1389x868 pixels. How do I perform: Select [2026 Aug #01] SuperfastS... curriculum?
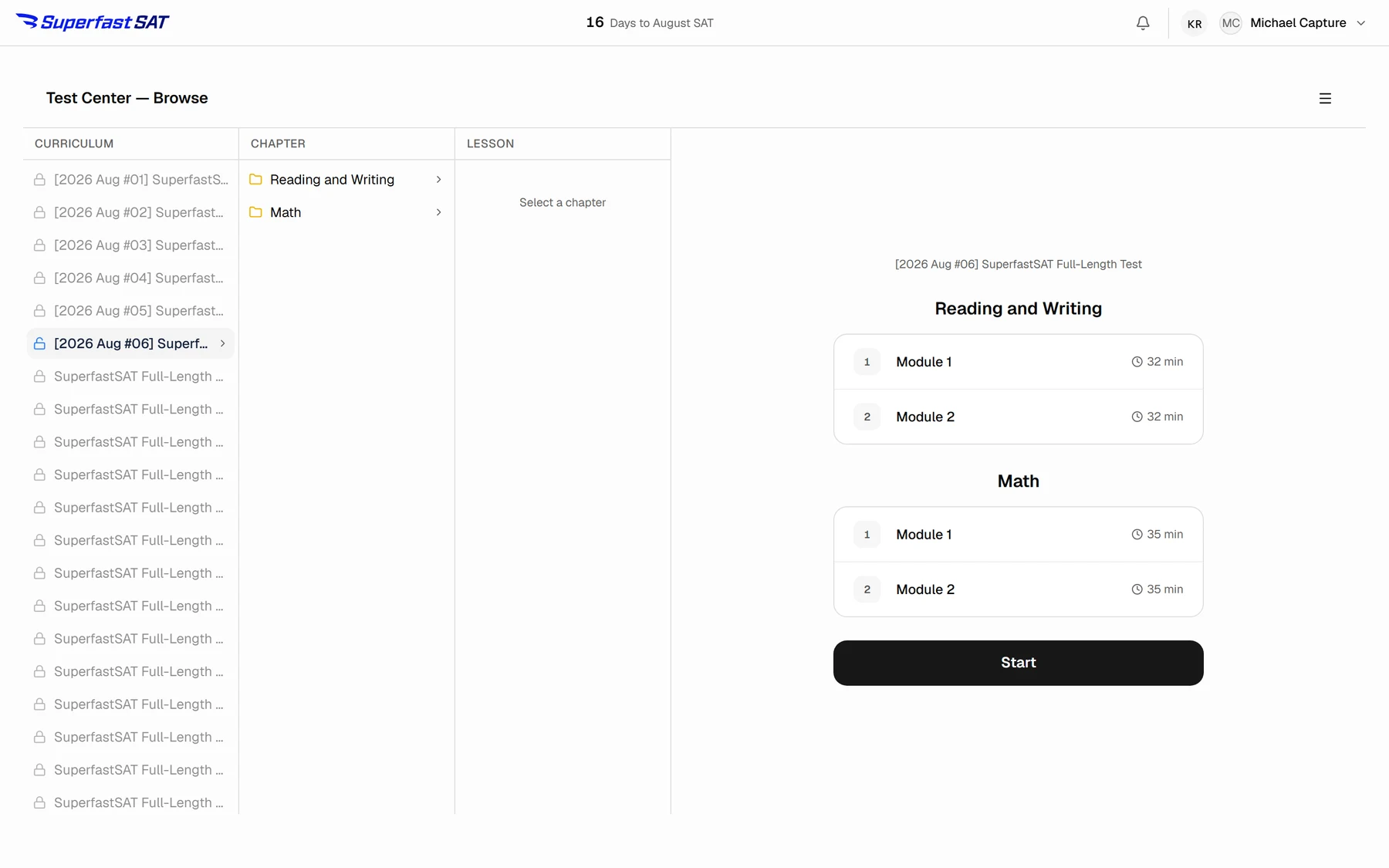(x=130, y=180)
